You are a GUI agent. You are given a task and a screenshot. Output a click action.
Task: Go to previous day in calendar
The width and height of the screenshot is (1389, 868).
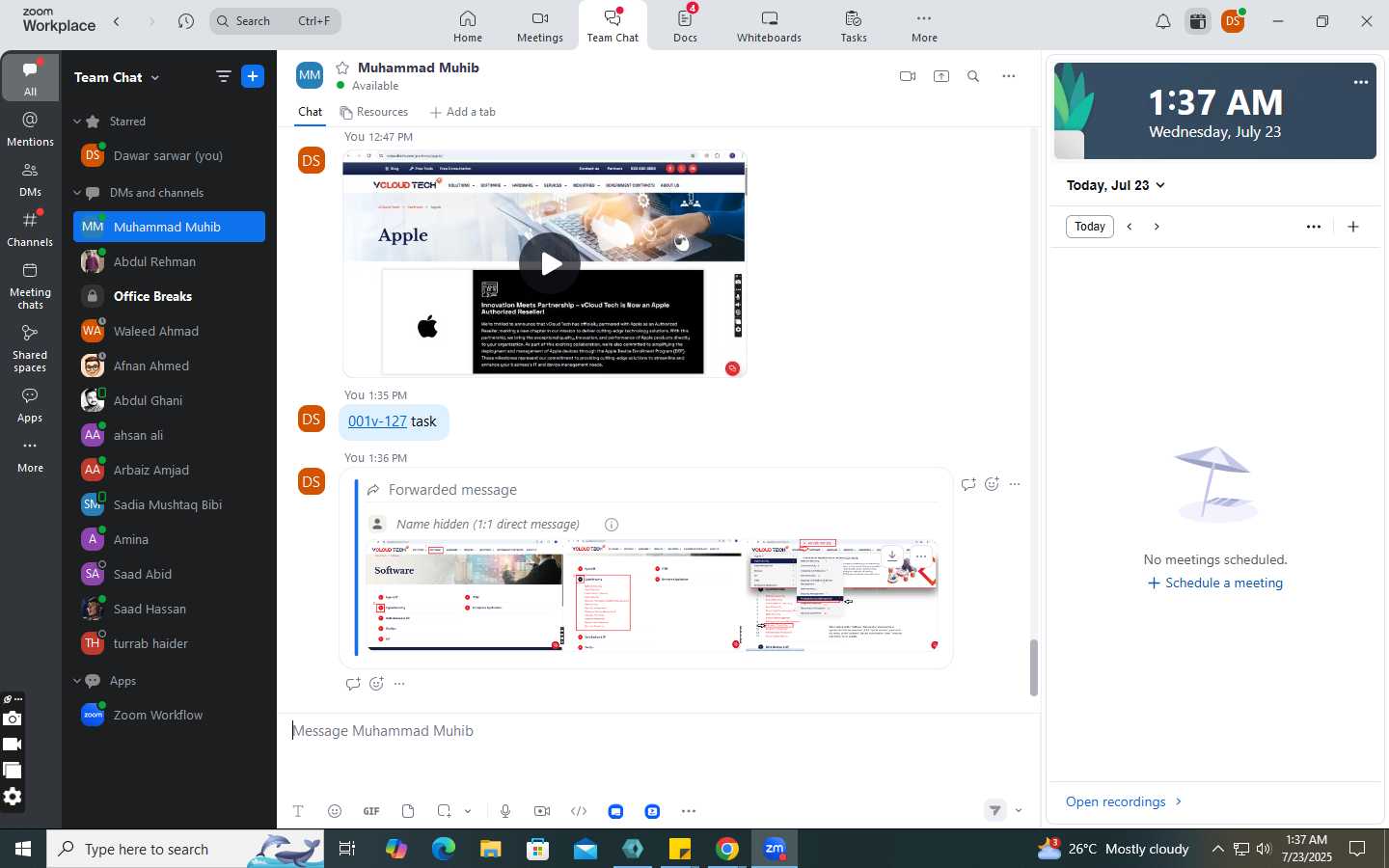[1130, 227]
